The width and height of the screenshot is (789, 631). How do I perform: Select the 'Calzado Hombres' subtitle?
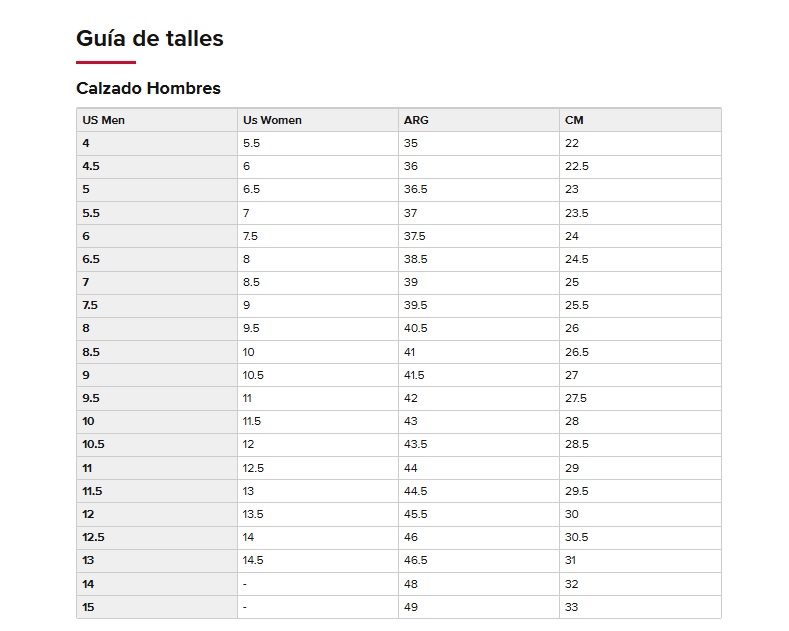148,88
